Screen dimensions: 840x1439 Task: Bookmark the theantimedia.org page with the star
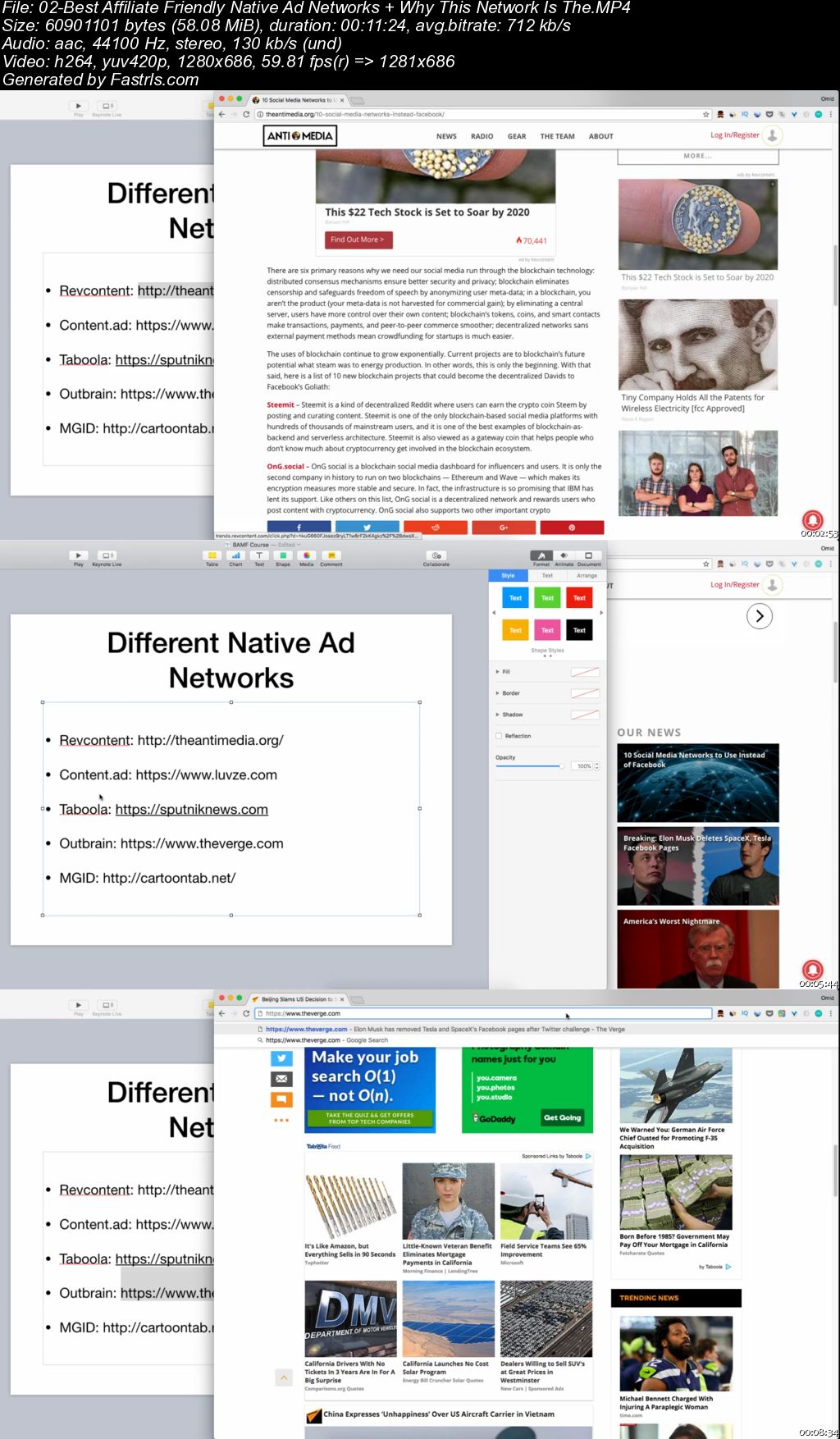705,114
